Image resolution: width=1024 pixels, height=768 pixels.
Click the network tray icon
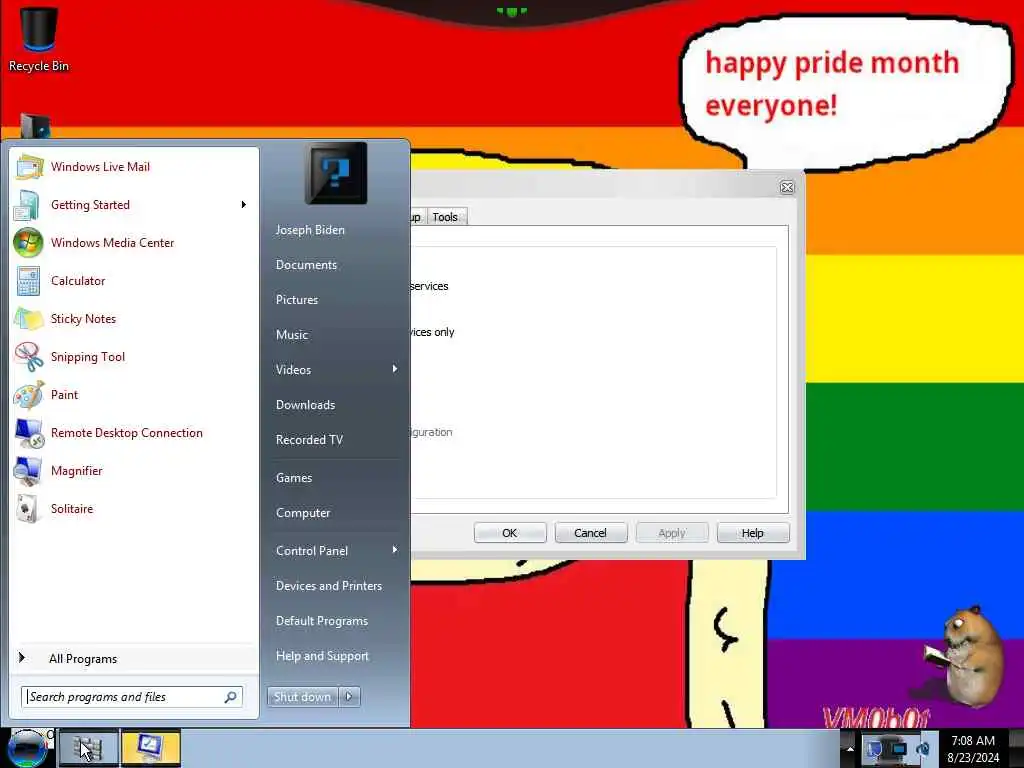pos(899,748)
